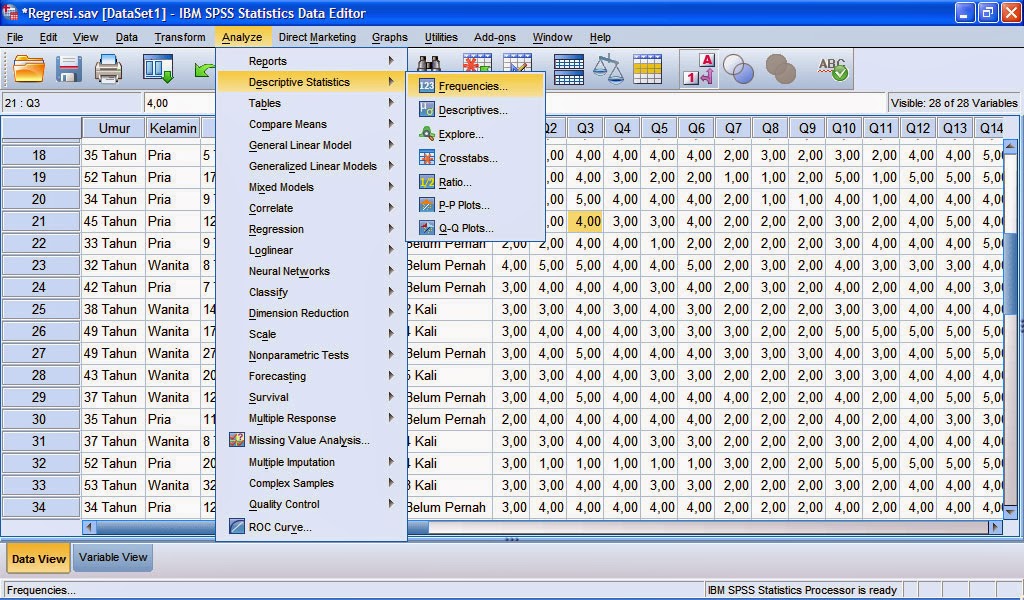Click the Save file floppy disk icon
The height and width of the screenshot is (600, 1024).
click(x=69, y=69)
